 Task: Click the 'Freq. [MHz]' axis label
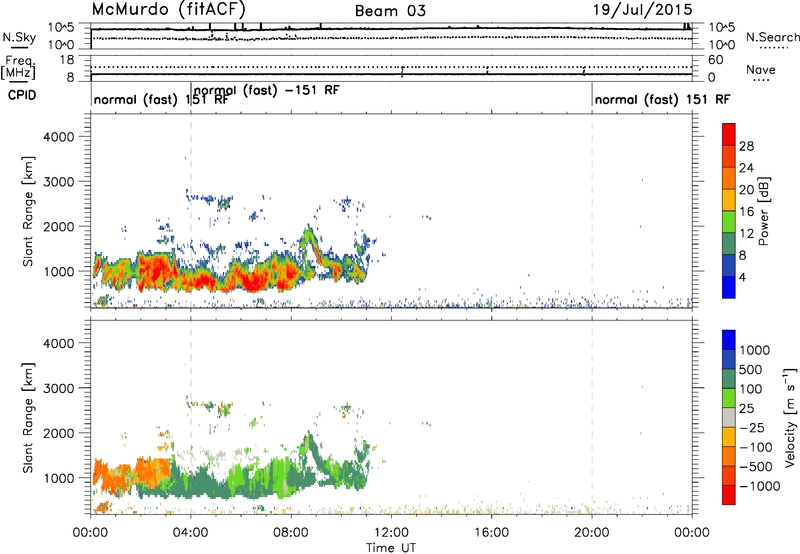[18, 67]
